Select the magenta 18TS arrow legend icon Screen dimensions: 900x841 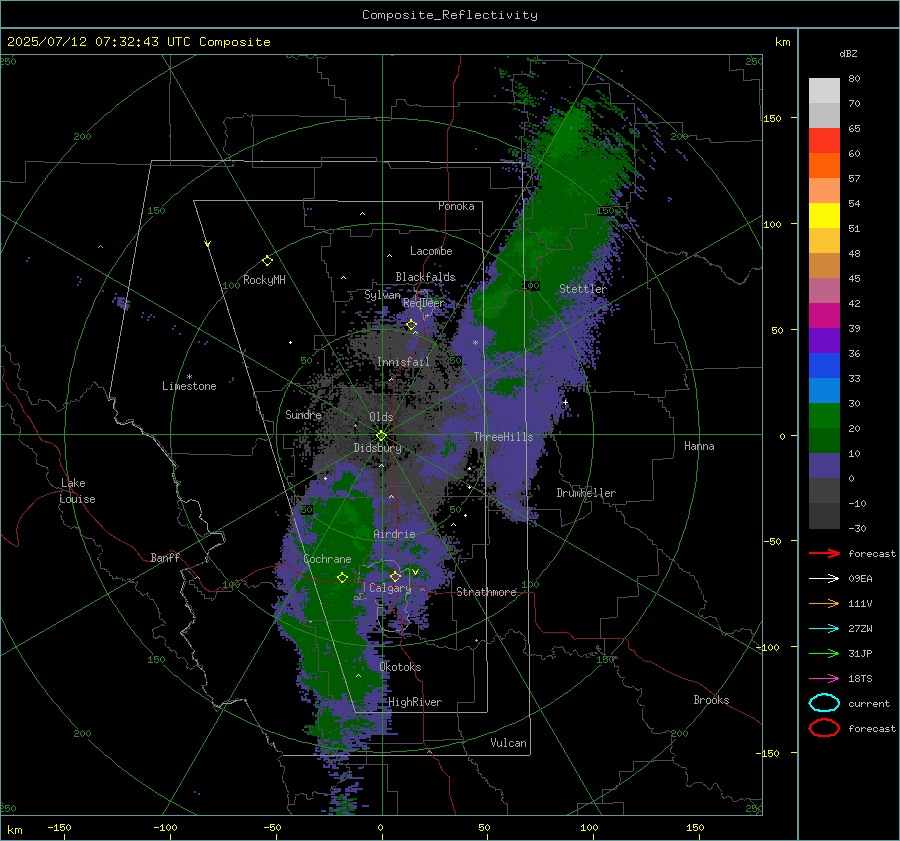[824, 679]
